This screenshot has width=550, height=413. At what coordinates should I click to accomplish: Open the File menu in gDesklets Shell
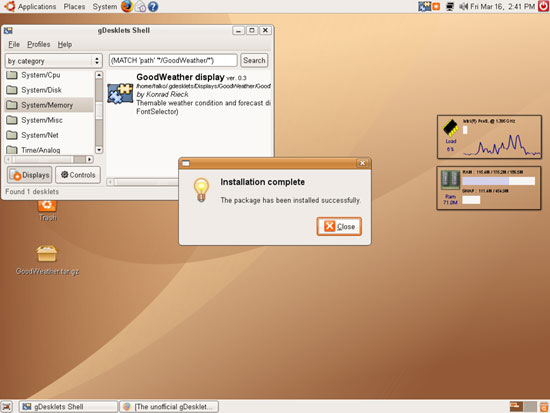point(14,44)
